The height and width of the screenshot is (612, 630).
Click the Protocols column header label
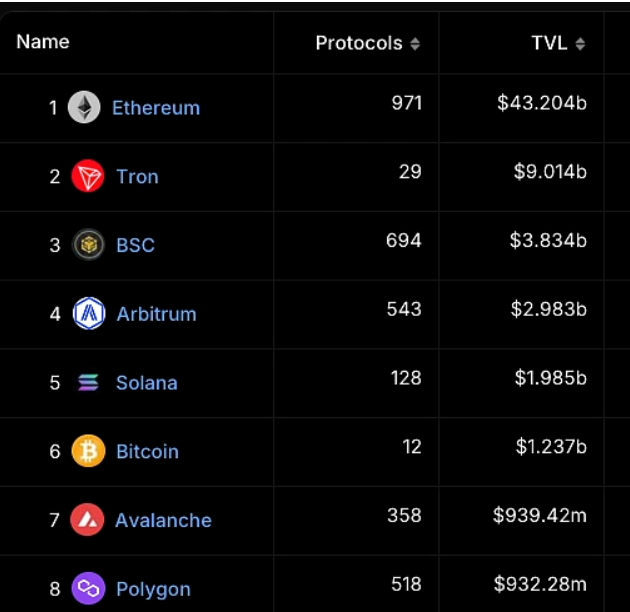tap(359, 43)
